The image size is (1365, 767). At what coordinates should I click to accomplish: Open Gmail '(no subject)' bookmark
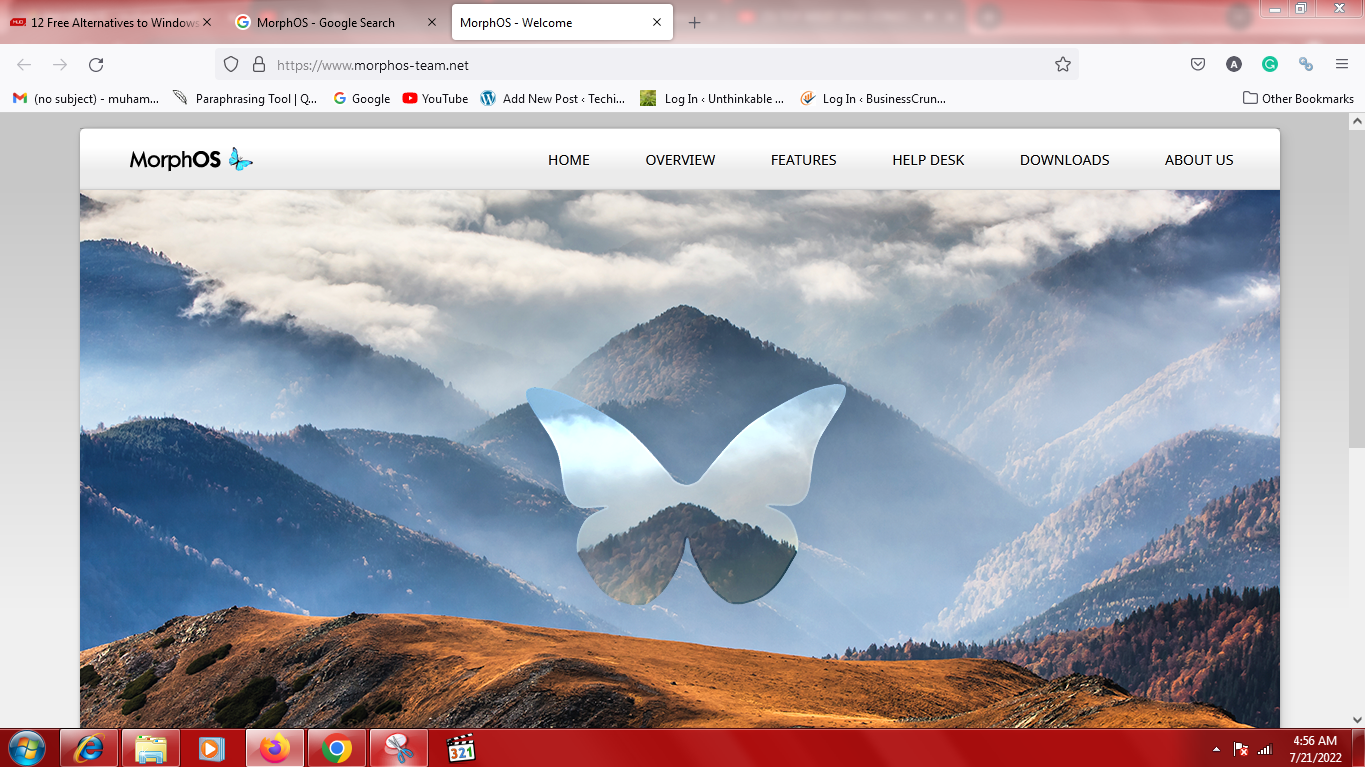point(86,98)
